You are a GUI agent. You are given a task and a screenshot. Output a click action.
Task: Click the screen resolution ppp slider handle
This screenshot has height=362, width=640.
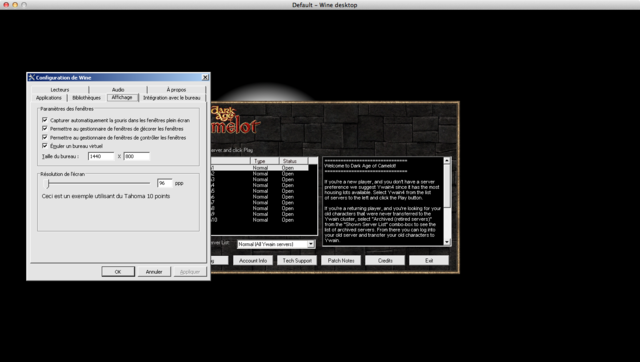tap(48, 183)
